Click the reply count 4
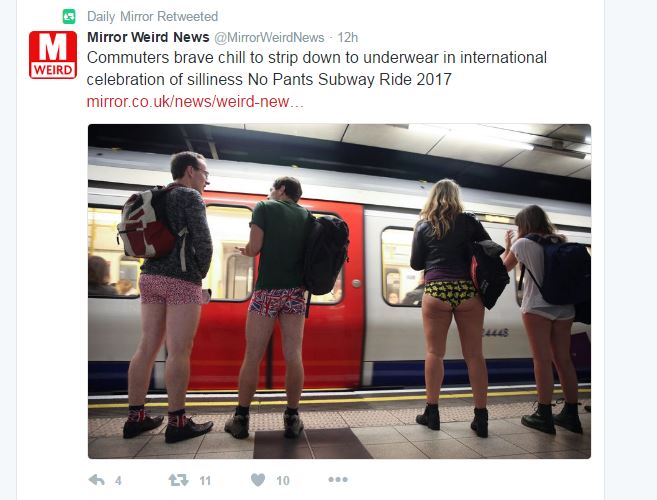 coord(118,481)
